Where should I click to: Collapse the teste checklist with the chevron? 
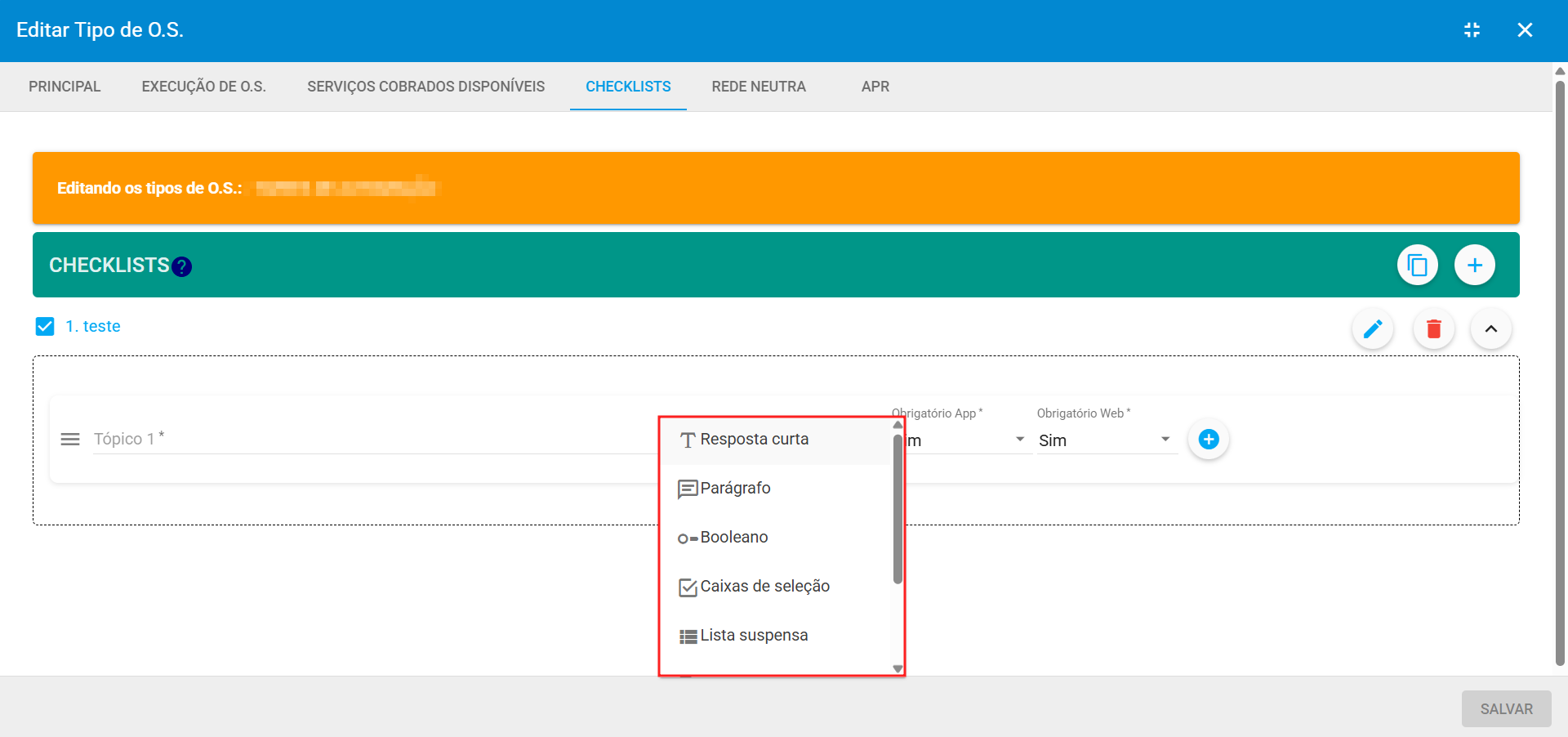1490,328
